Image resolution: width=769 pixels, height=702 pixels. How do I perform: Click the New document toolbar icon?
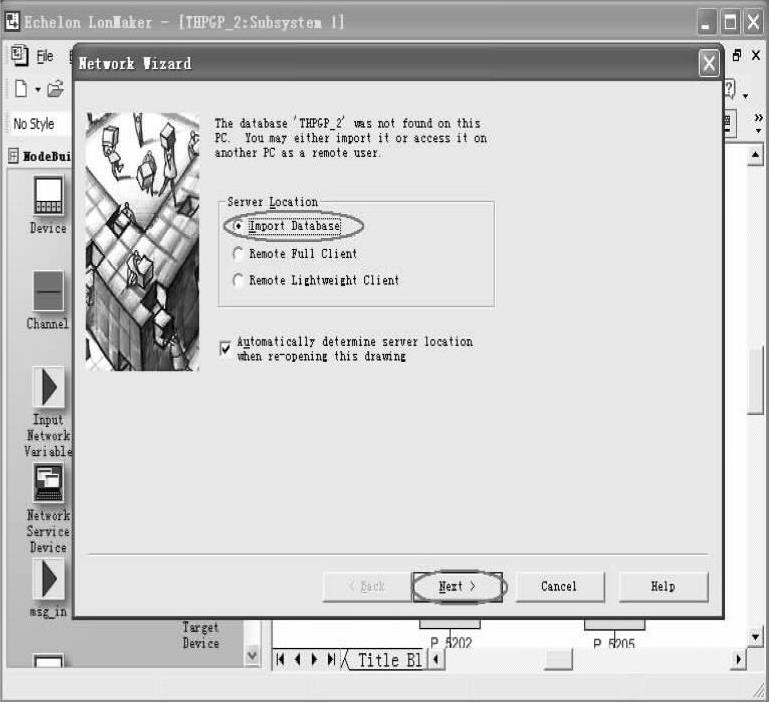pos(21,89)
